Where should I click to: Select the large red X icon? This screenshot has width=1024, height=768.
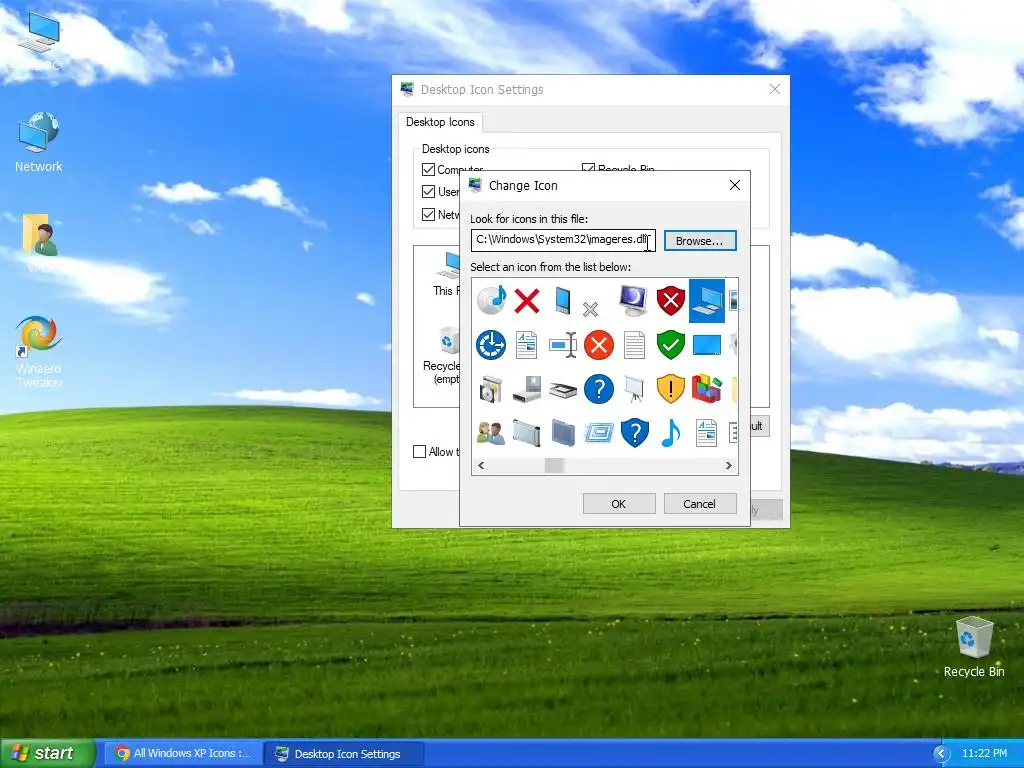click(x=527, y=301)
